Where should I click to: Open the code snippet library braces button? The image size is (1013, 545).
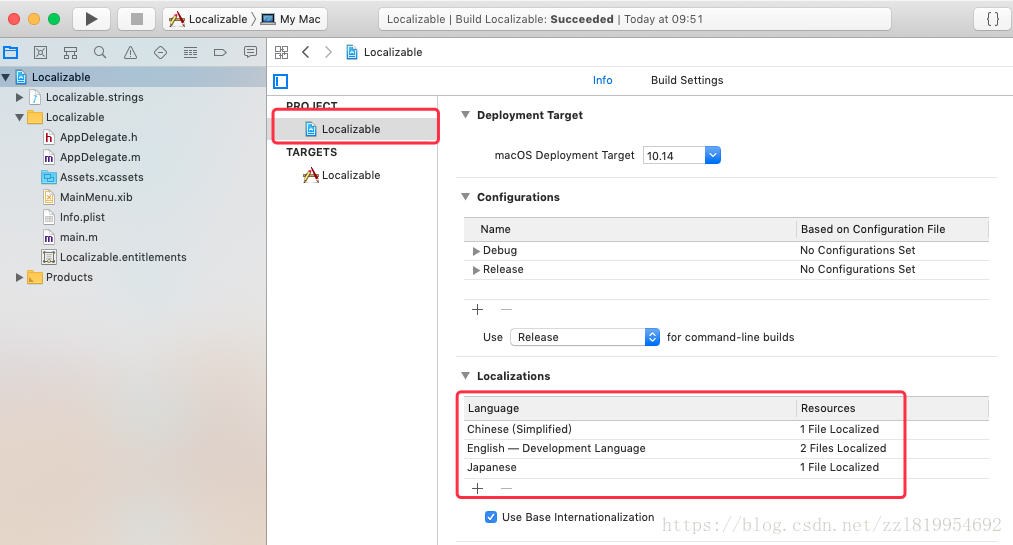tap(992, 19)
